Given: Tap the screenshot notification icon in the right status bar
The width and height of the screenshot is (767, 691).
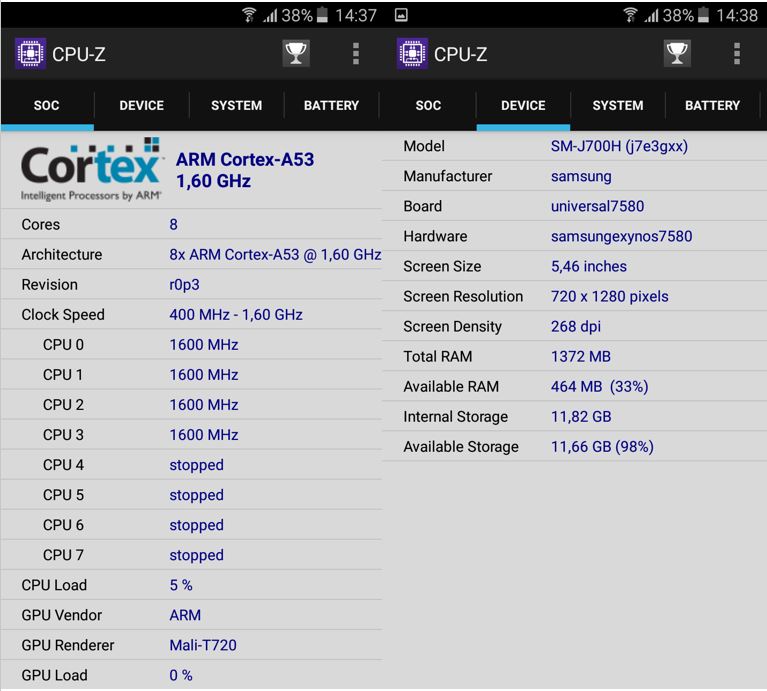Looking at the screenshot, I should pos(401,15).
